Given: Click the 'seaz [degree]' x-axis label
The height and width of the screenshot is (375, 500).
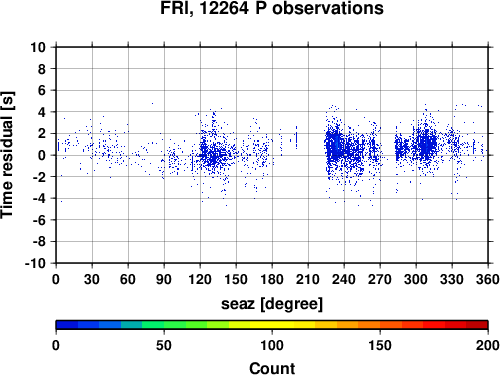Looking at the screenshot, I should click(x=272, y=304).
